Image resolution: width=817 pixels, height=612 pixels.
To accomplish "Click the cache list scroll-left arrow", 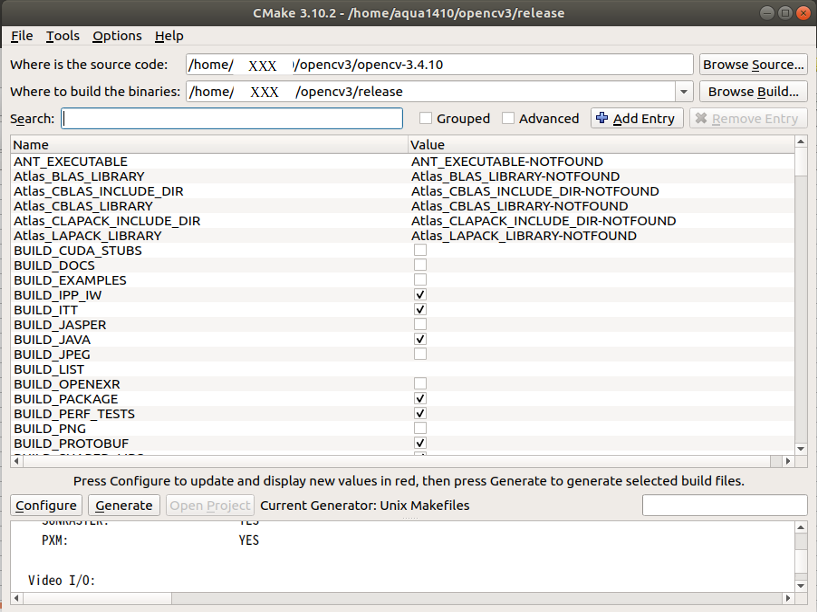I will coord(17,461).
